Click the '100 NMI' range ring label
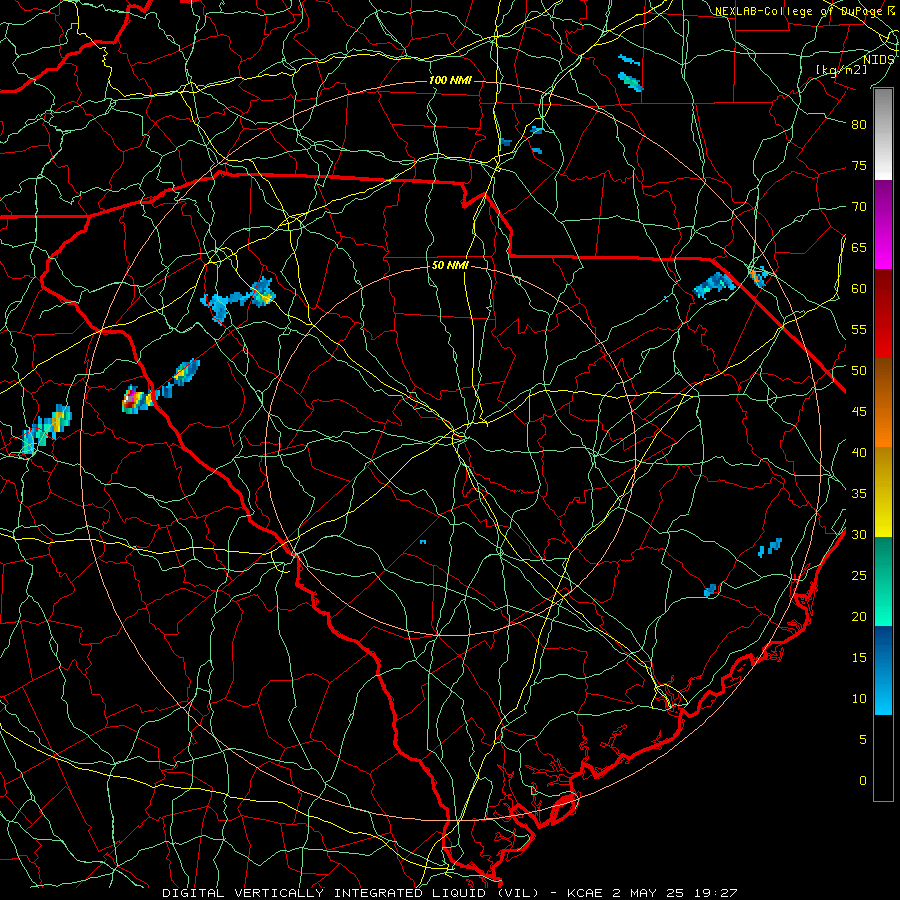Screen dimensions: 900x900 click(x=450, y=80)
